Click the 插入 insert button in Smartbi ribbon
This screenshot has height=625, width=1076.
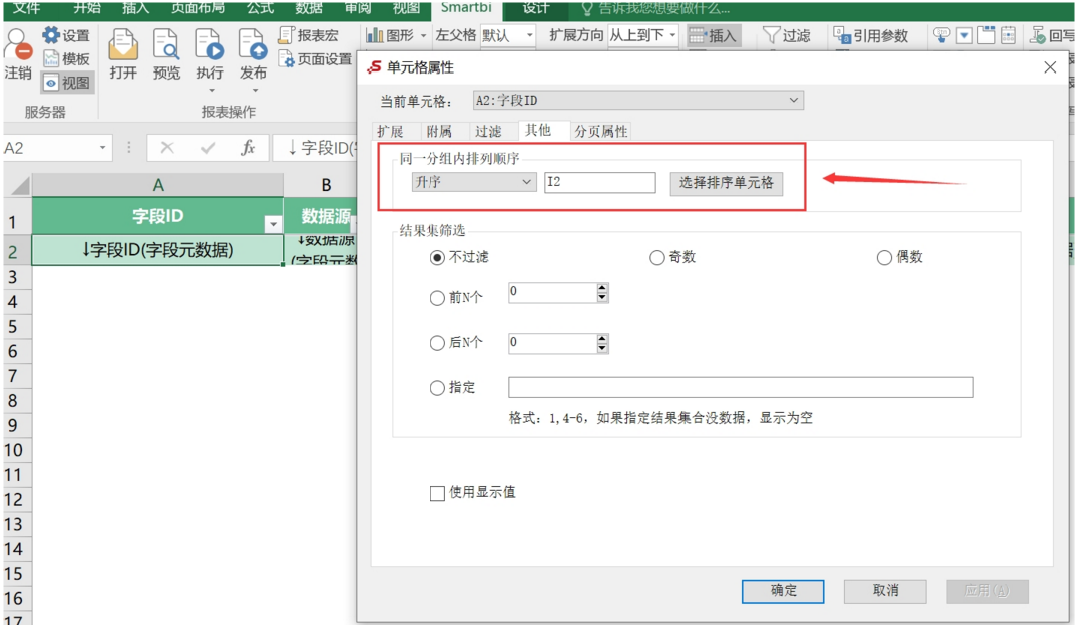pos(712,36)
